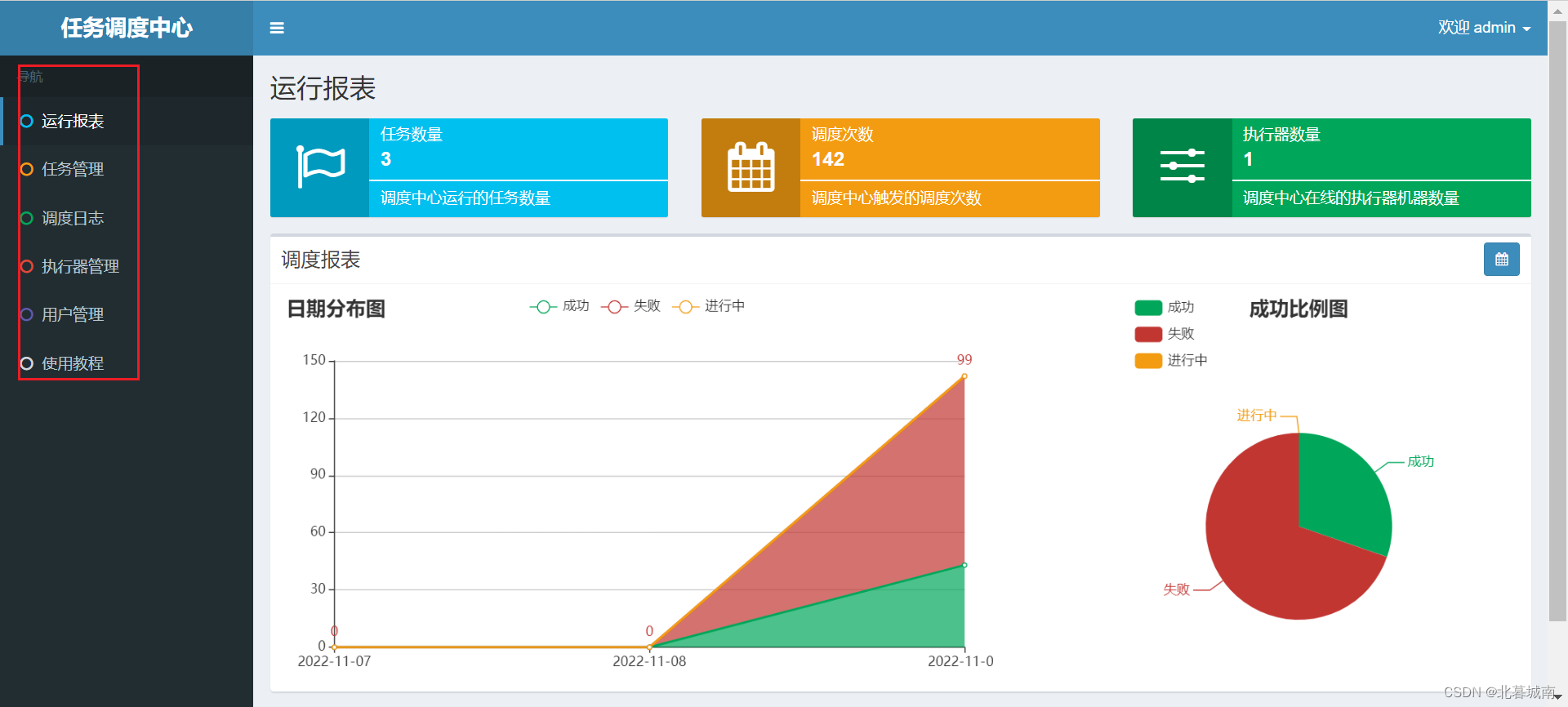Toggle 进行中 series in line chart legend
The width and height of the screenshot is (1568, 707).
(709, 306)
